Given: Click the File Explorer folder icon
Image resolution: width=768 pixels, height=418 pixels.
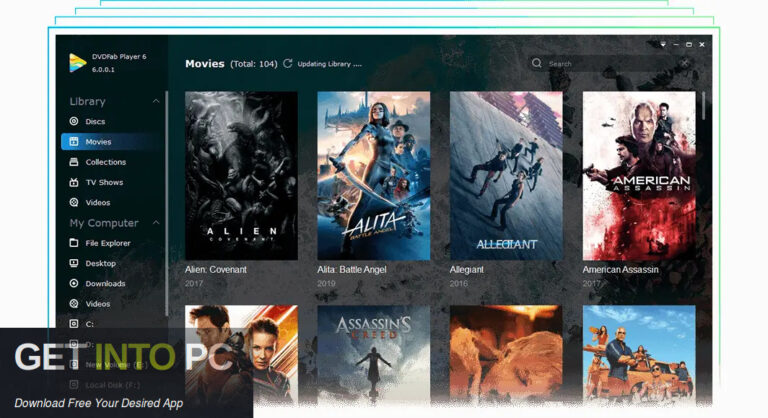Looking at the screenshot, I should pyautogui.click(x=74, y=243).
